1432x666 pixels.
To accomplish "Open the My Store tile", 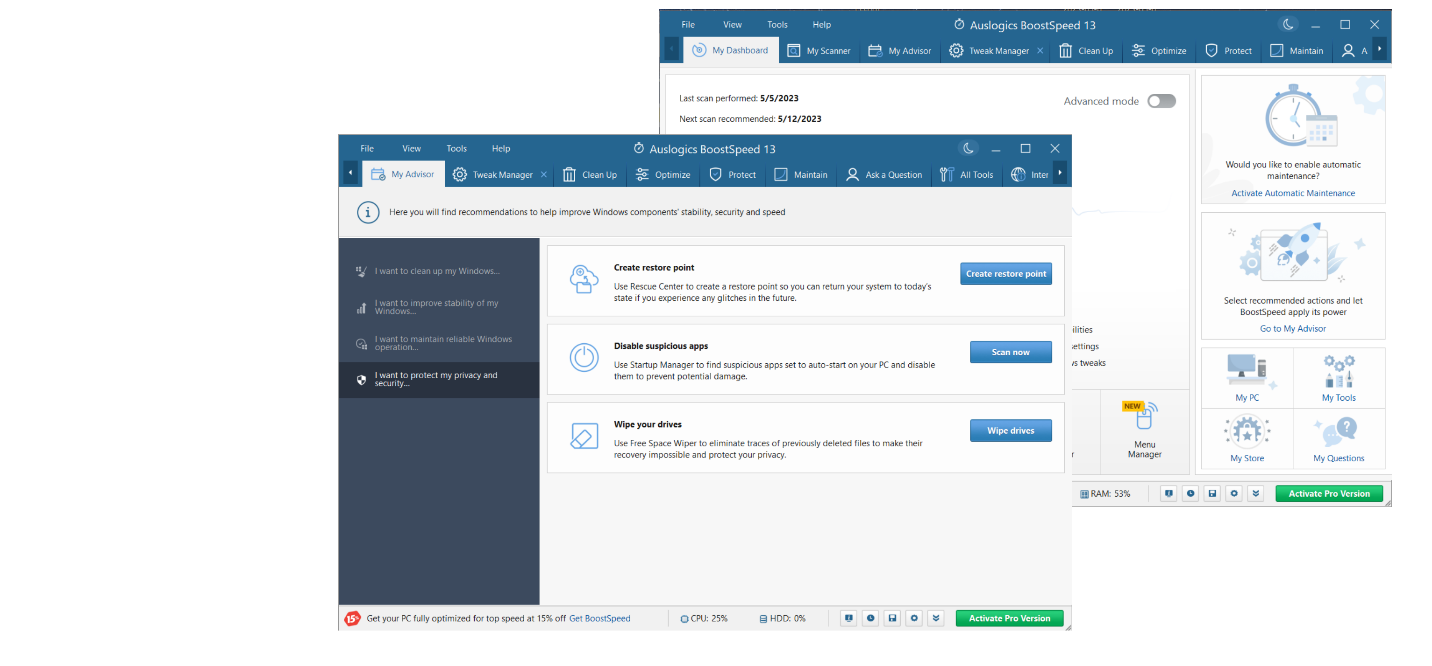I will tap(1247, 439).
